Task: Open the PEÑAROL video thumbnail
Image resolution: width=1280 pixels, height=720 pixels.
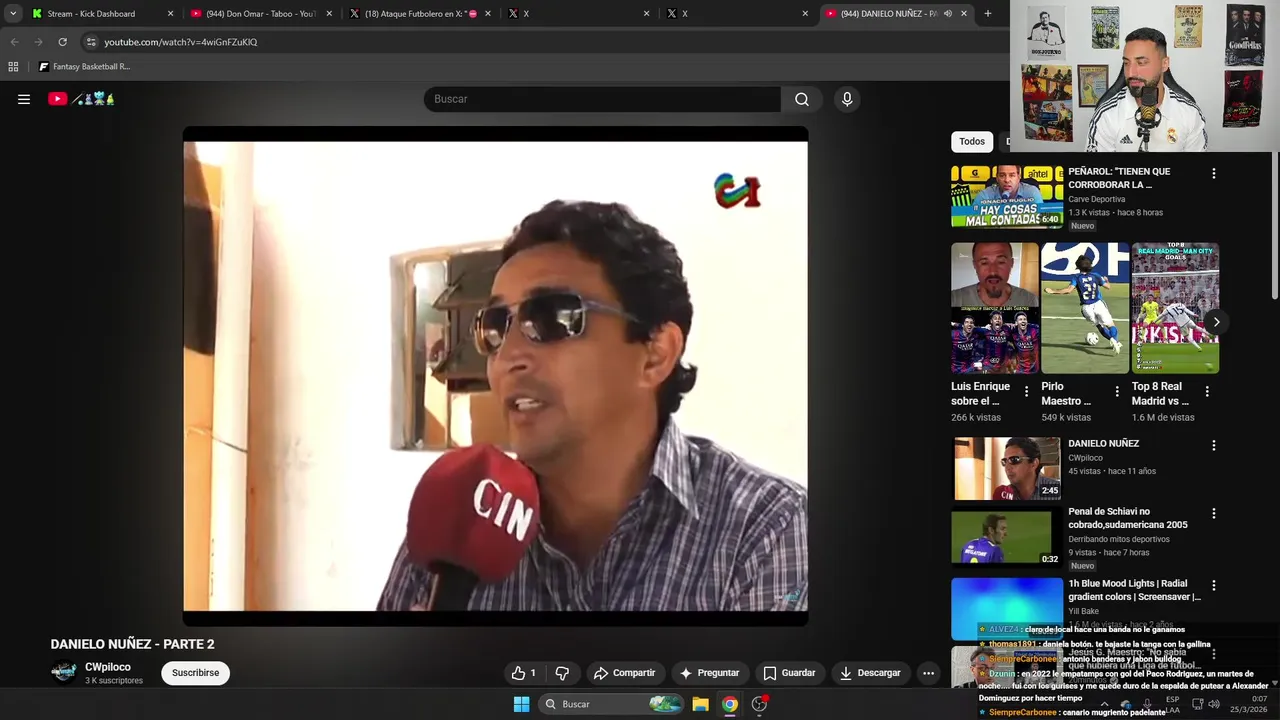Action: [x=1007, y=197]
